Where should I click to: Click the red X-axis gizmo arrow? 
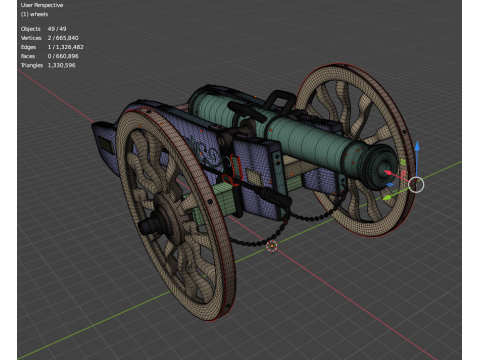[389, 173]
